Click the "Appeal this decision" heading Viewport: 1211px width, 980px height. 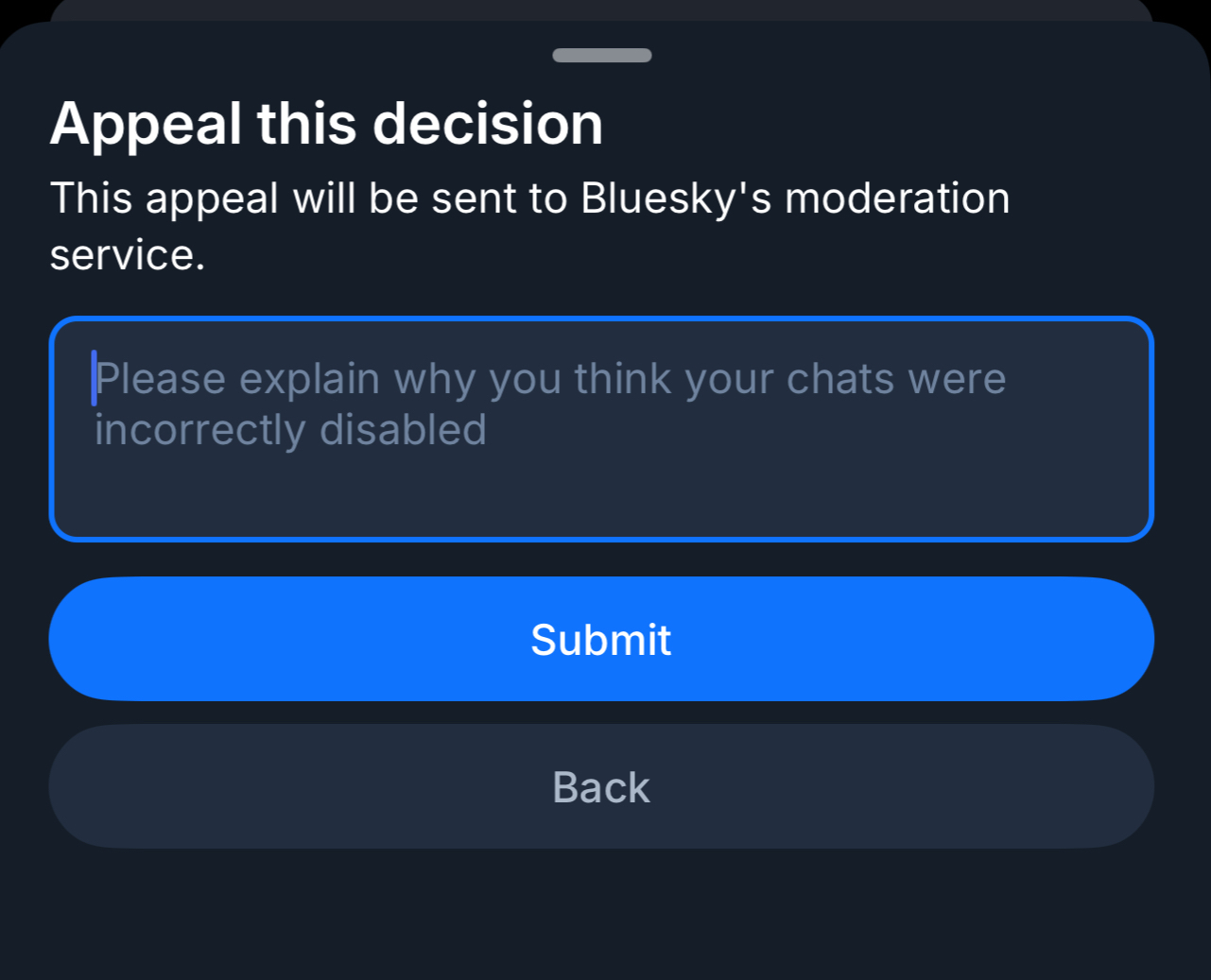click(x=326, y=124)
